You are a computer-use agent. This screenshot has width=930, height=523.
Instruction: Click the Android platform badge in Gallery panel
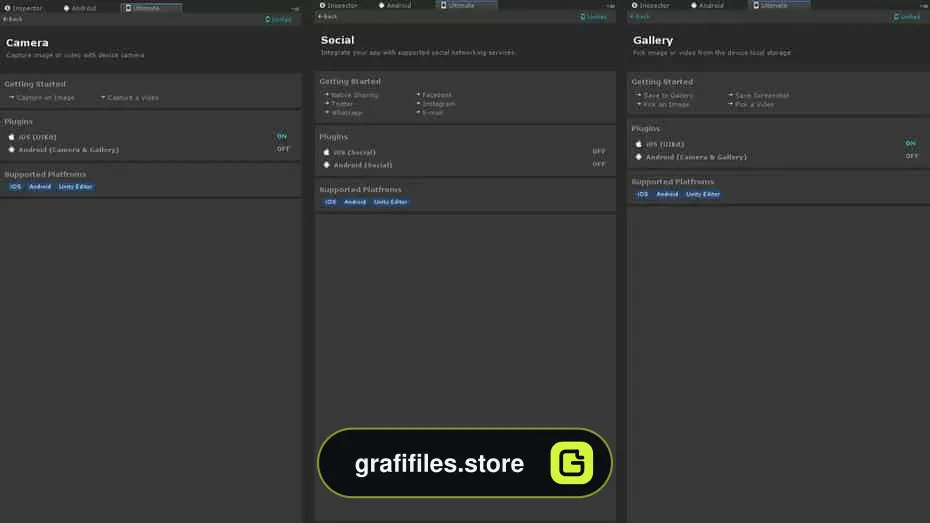tap(667, 194)
